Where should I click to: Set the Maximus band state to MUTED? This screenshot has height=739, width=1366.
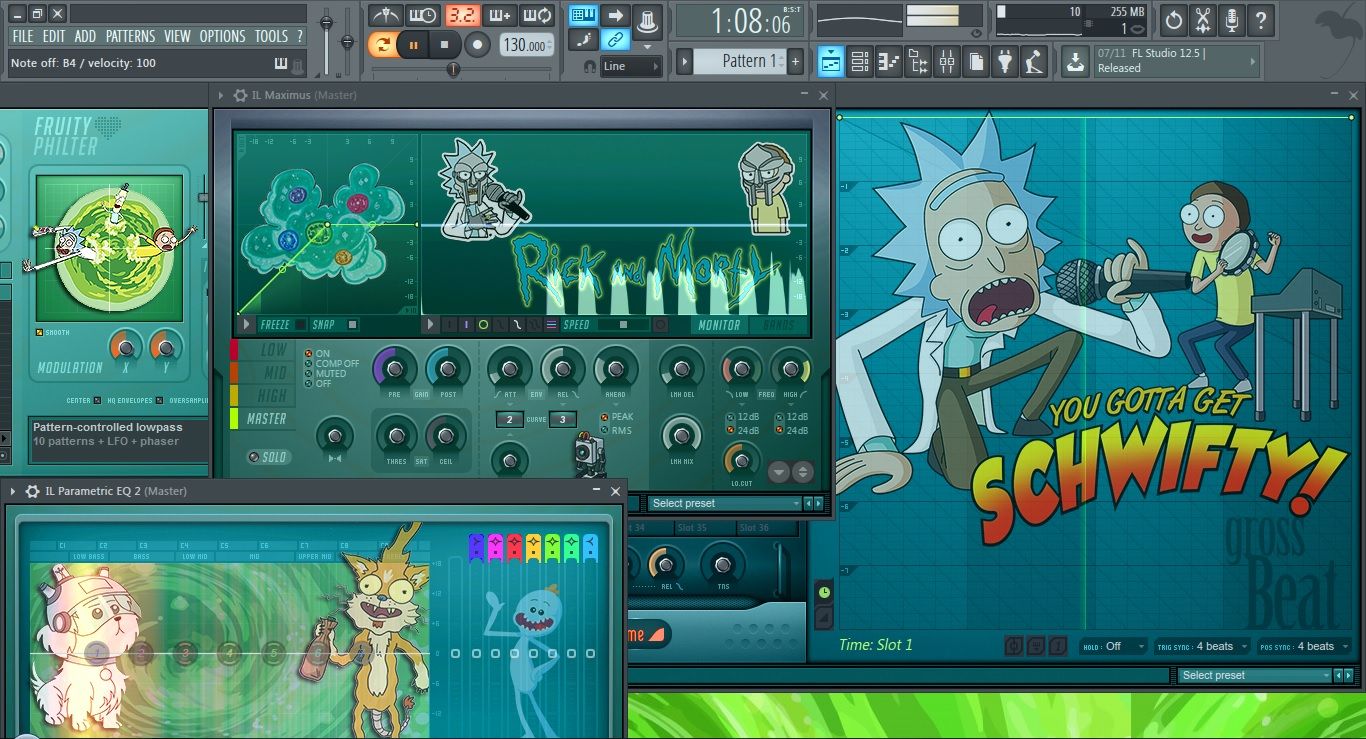tap(309, 374)
